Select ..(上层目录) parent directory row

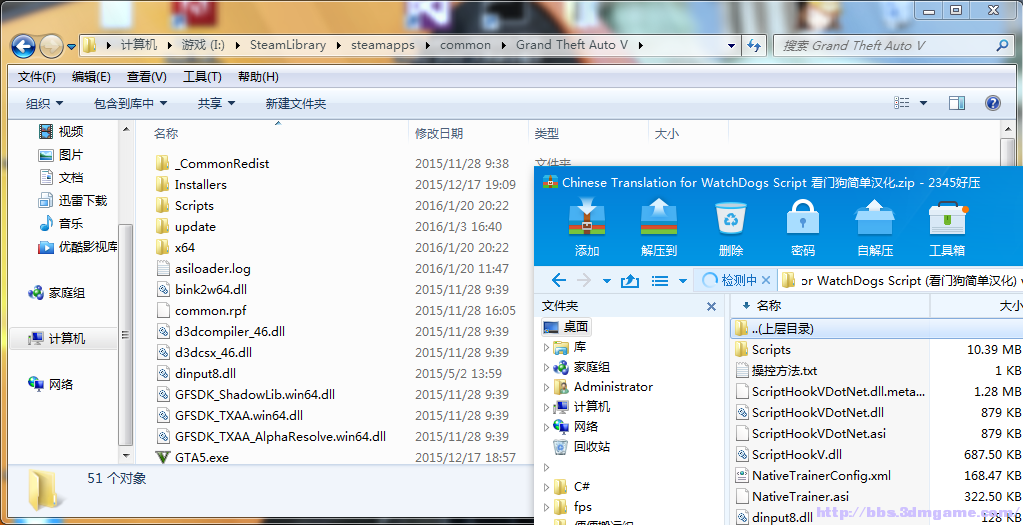pos(876,329)
